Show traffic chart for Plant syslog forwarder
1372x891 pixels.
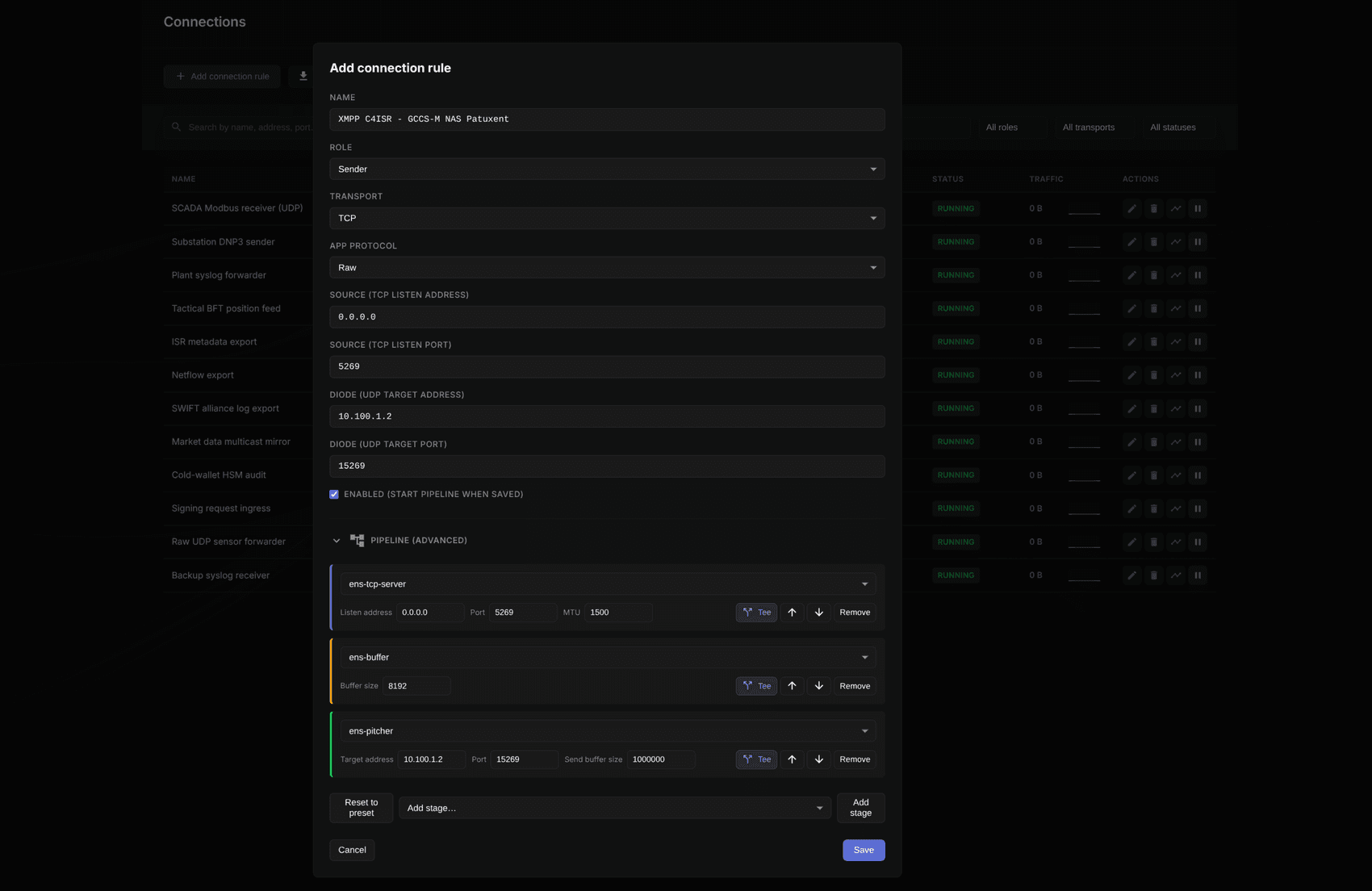click(x=1176, y=275)
